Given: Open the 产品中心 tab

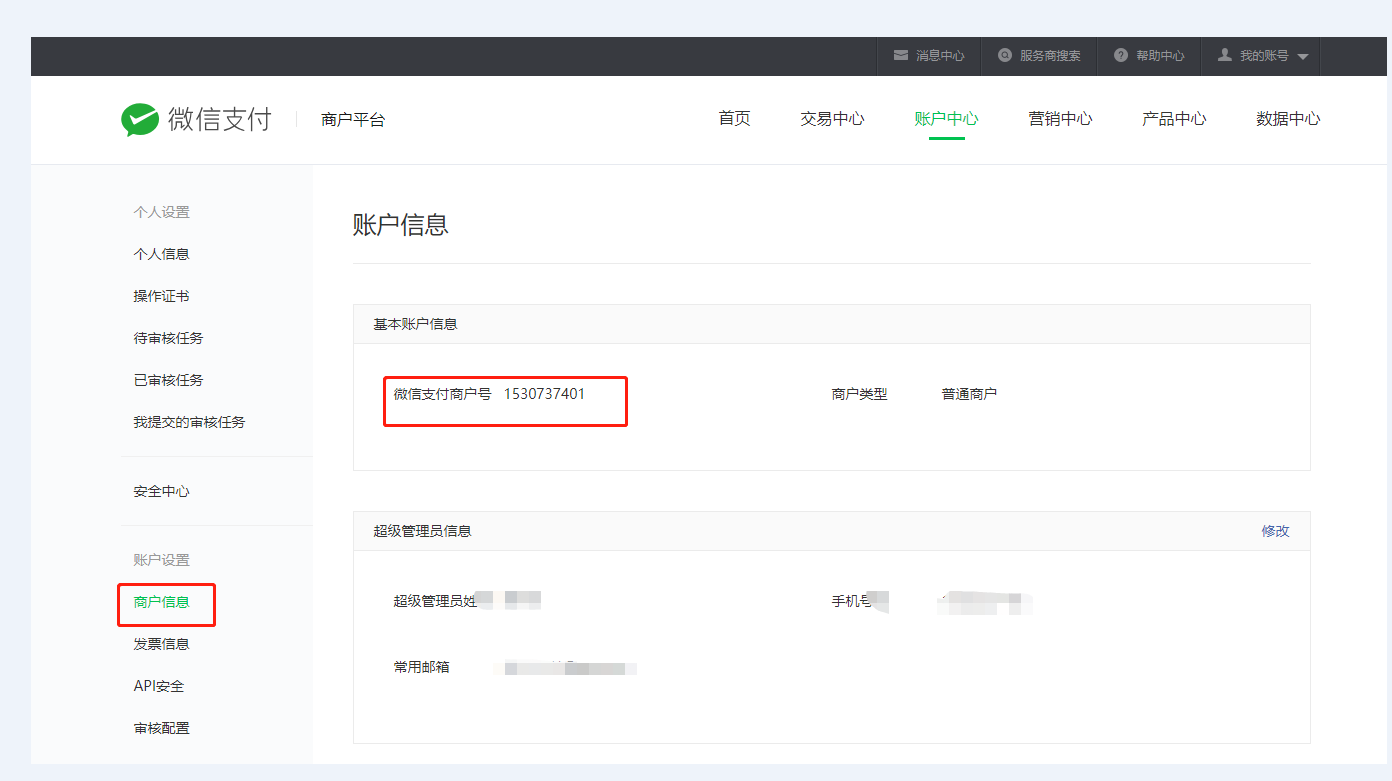Looking at the screenshot, I should 1174,119.
